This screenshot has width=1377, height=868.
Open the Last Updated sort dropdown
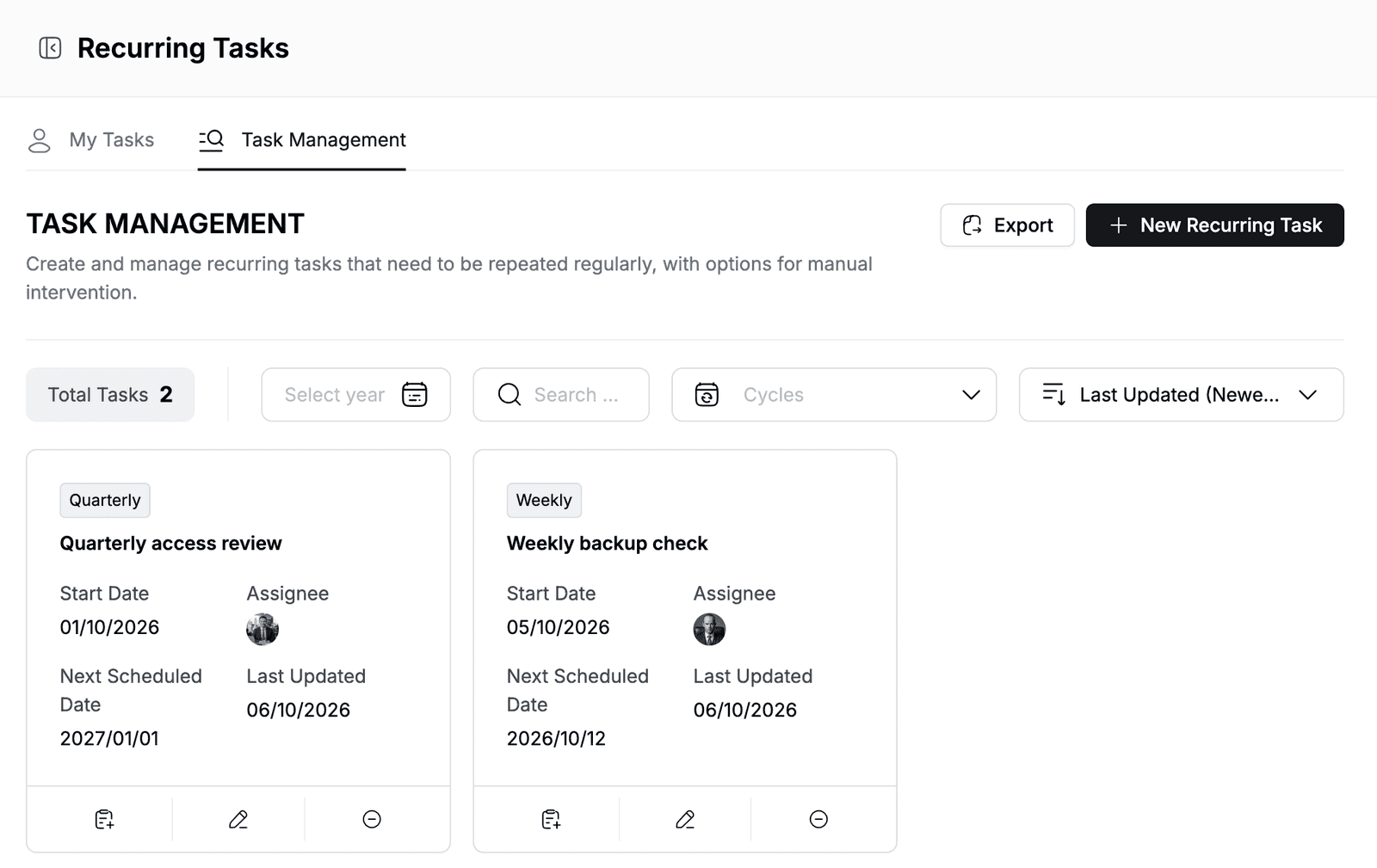click(1182, 395)
